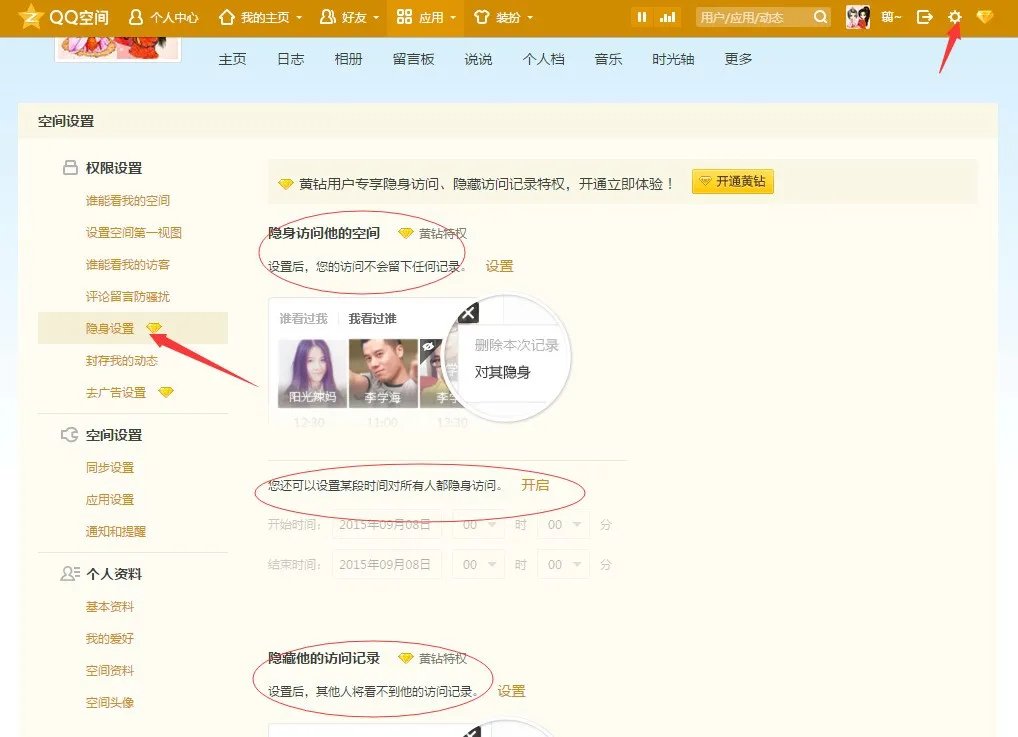Screen dimensions: 1018x737
Task: Open 结束时间 hour dropdown
Action: tap(478, 565)
